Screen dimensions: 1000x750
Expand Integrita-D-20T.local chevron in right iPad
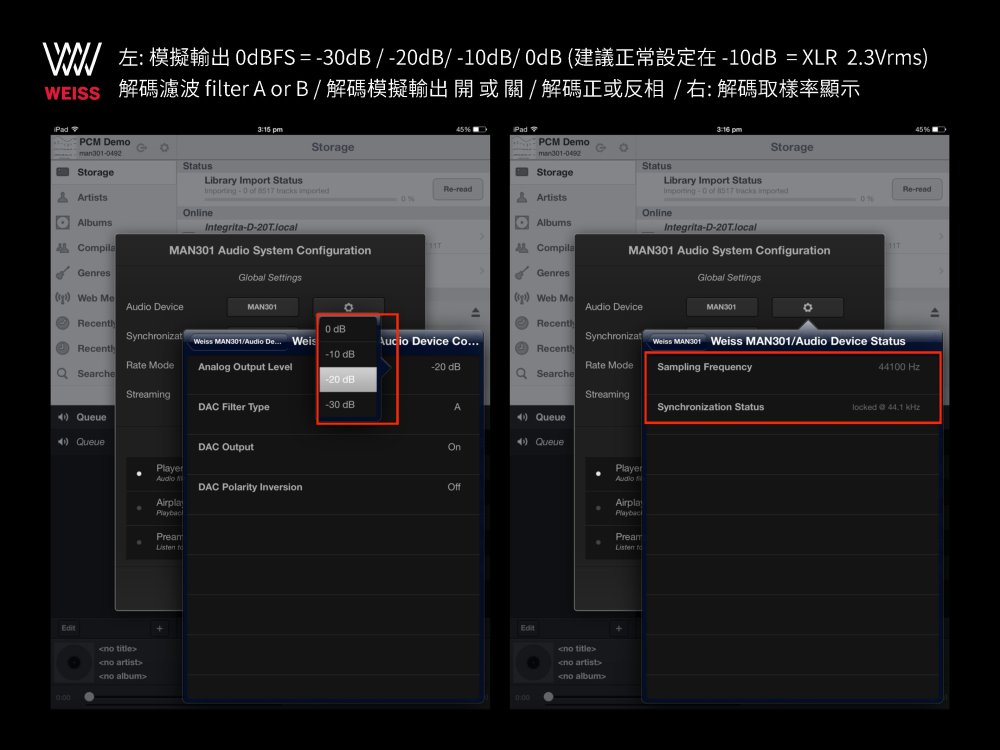point(940,236)
